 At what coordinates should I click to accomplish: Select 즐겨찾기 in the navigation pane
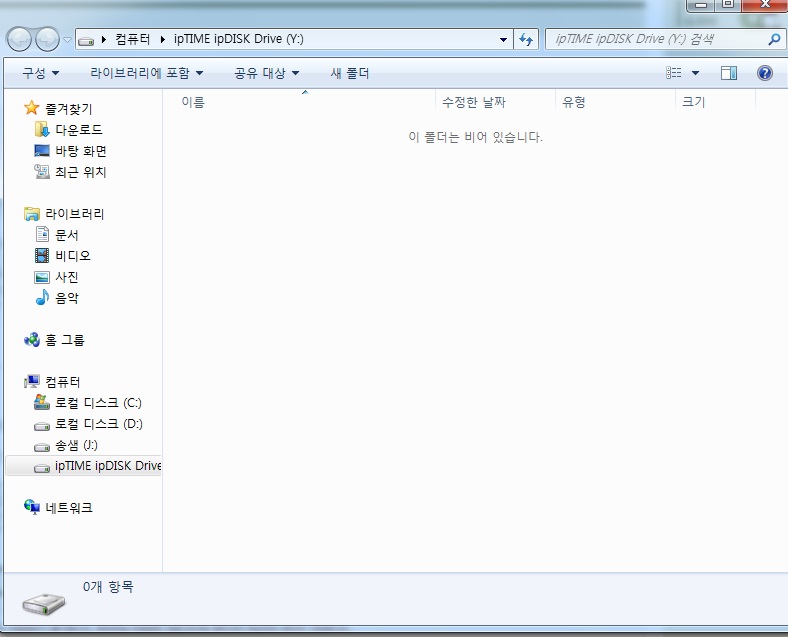pyautogui.click(x=69, y=109)
